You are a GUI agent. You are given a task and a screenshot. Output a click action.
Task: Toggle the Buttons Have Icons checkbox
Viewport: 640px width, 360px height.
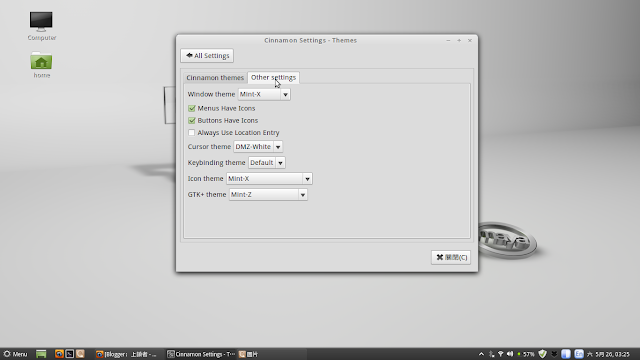pyautogui.click(x=191, y=120)
